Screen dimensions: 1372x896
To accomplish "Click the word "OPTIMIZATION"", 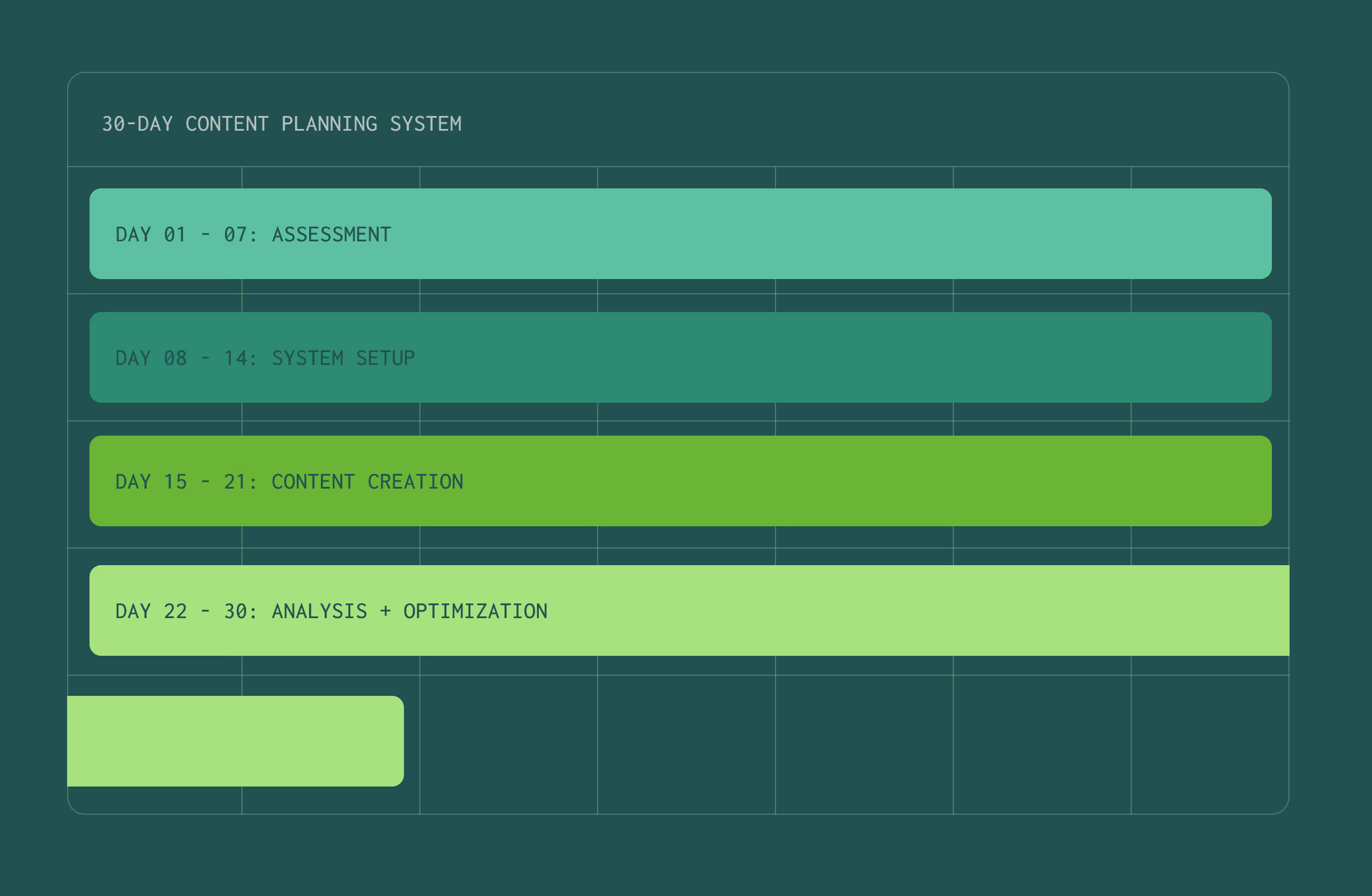I will 475,611.
